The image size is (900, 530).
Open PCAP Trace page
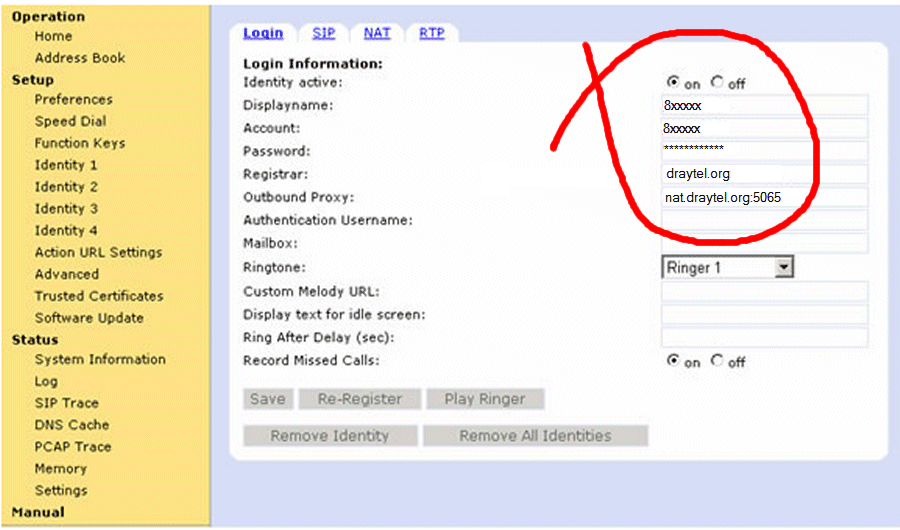[73, 447]
